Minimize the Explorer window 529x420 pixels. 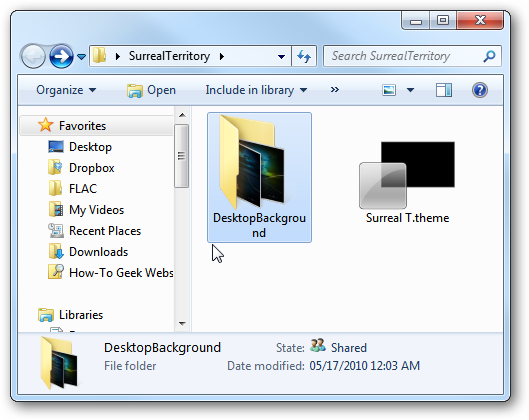pos(416,21)
